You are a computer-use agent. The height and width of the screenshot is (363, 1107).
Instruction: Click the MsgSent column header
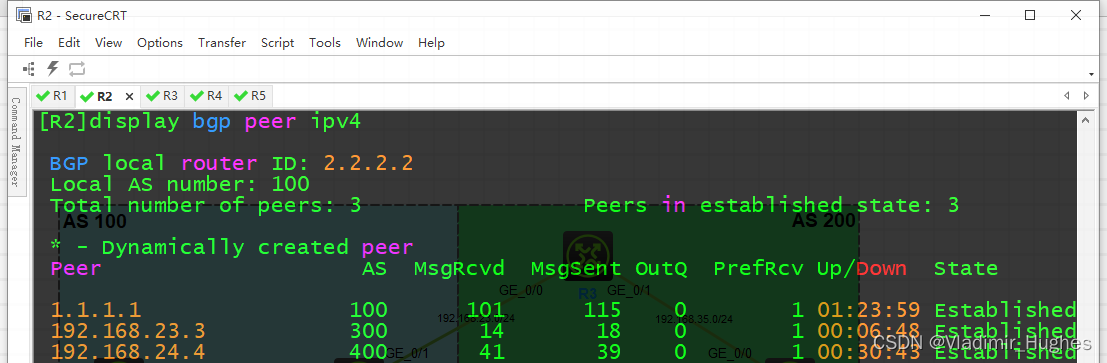(576, 268)
